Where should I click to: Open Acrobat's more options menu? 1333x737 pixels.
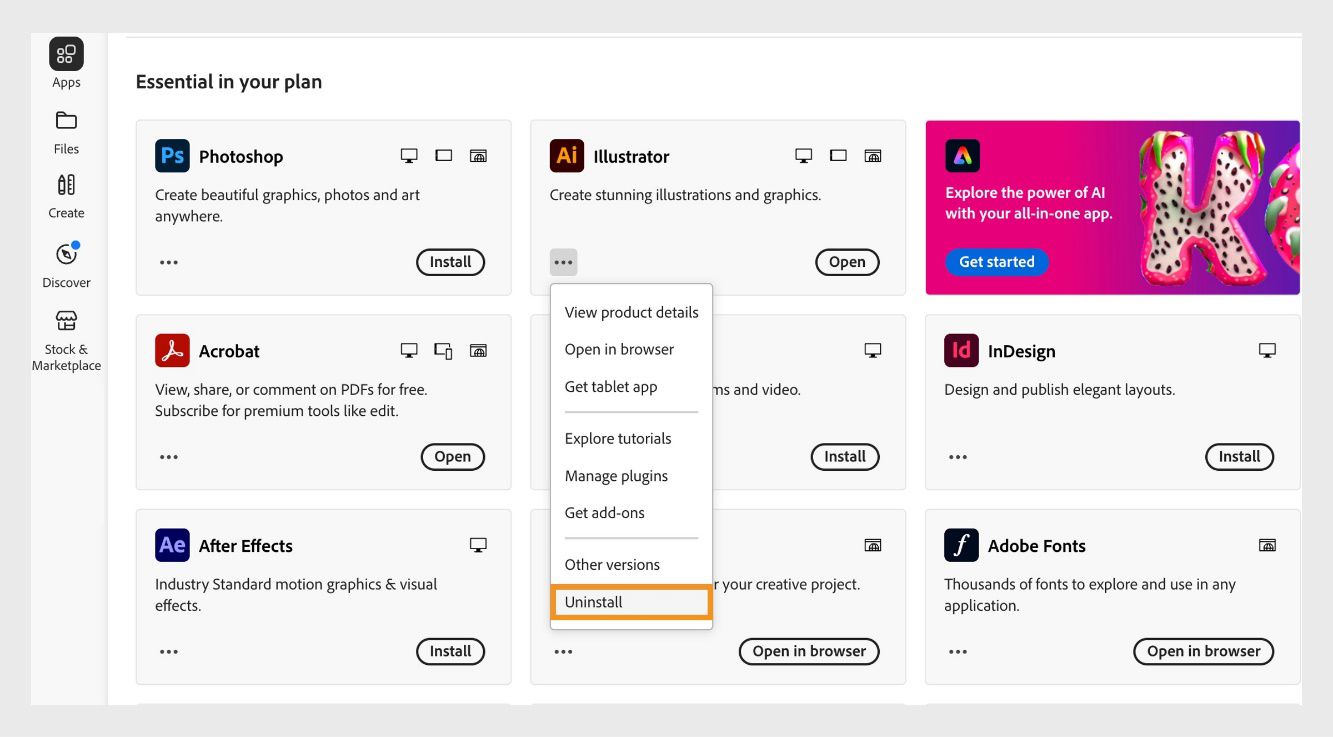point(169,457)
